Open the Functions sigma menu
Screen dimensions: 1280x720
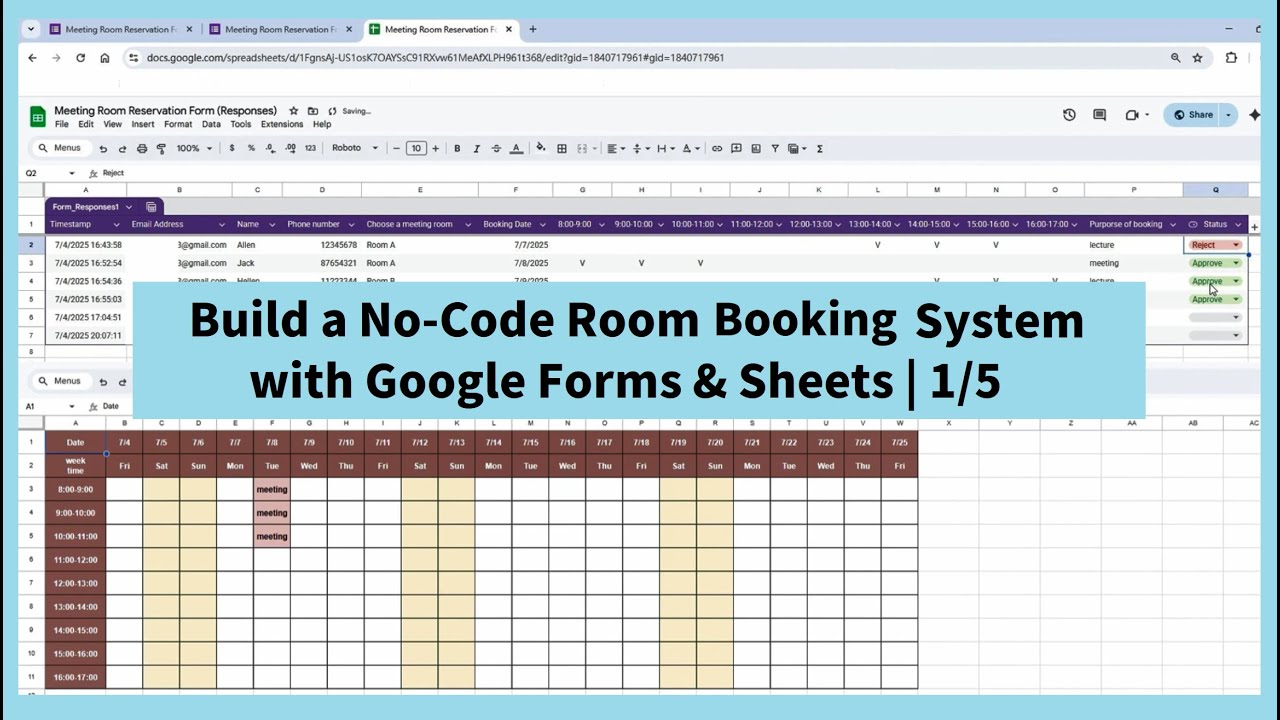point(820,148)
